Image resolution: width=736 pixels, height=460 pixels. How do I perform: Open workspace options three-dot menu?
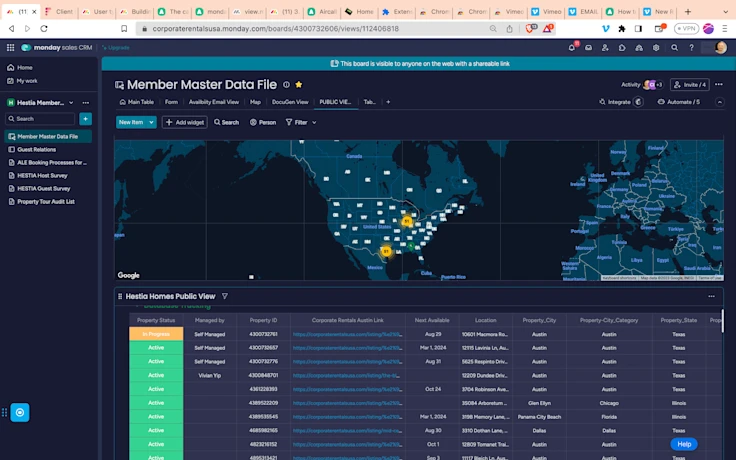pyautogui.click(x=85, y=102)
